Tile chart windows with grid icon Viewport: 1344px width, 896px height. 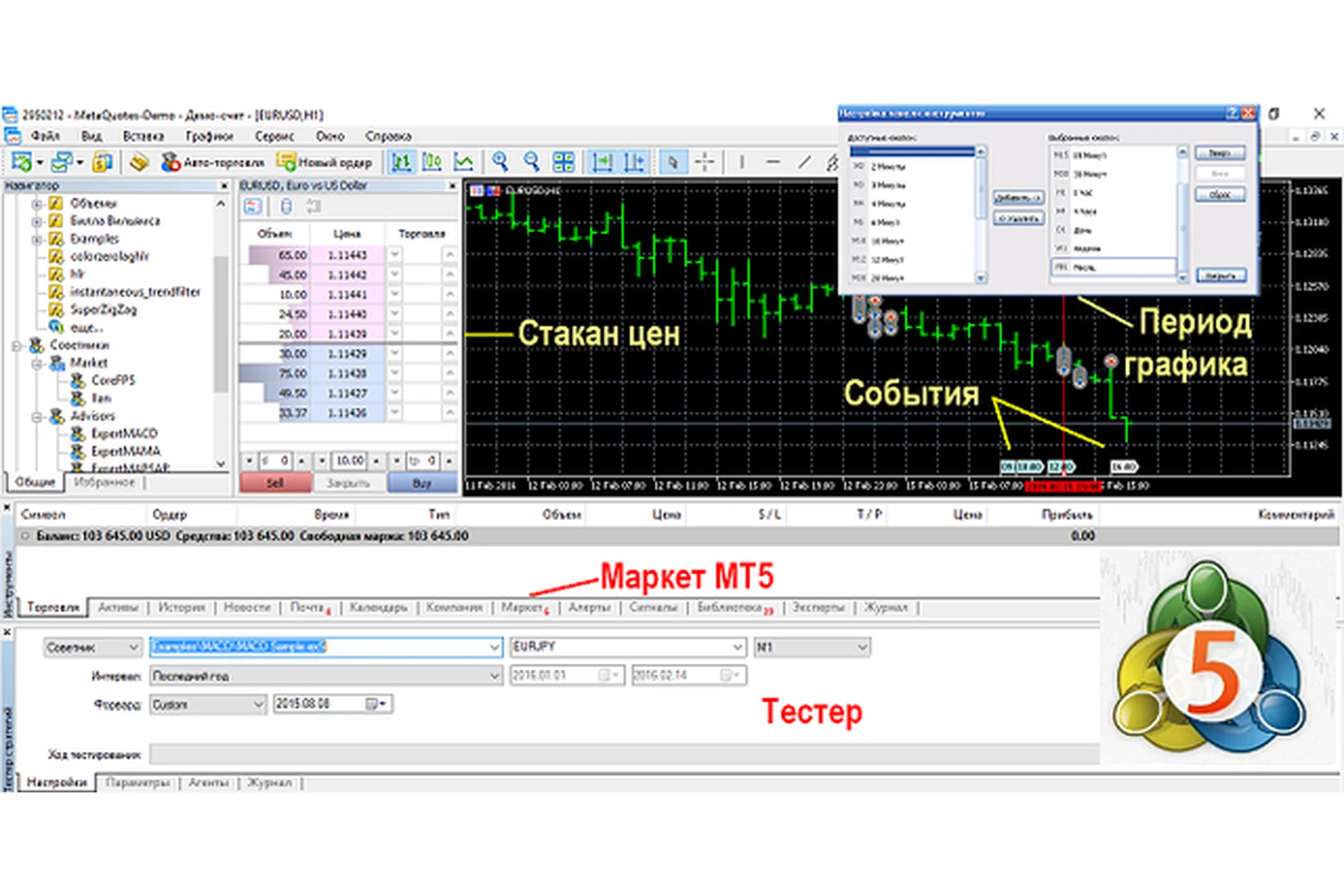(563, 162)
